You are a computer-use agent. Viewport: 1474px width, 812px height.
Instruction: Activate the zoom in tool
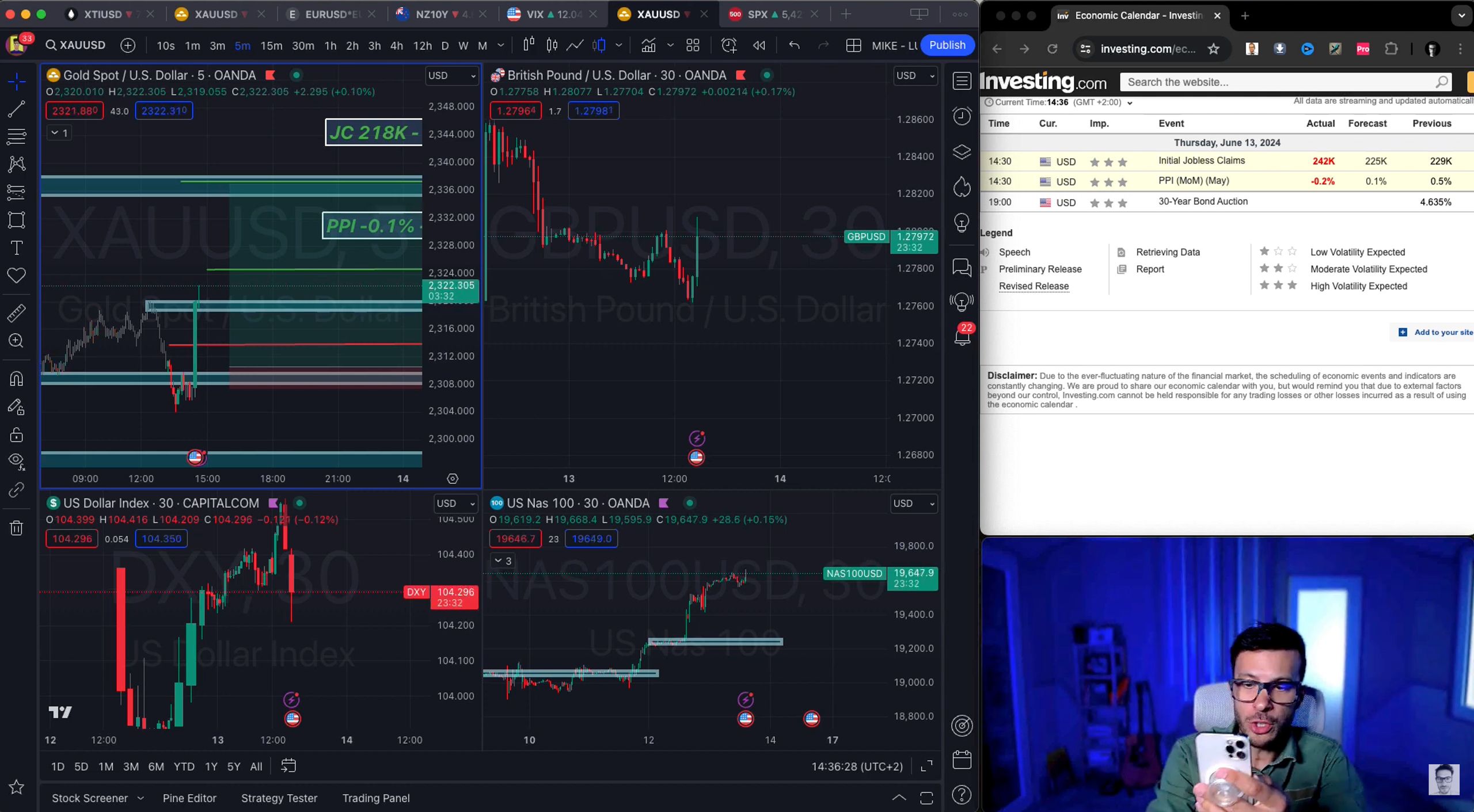pos(17,341)
